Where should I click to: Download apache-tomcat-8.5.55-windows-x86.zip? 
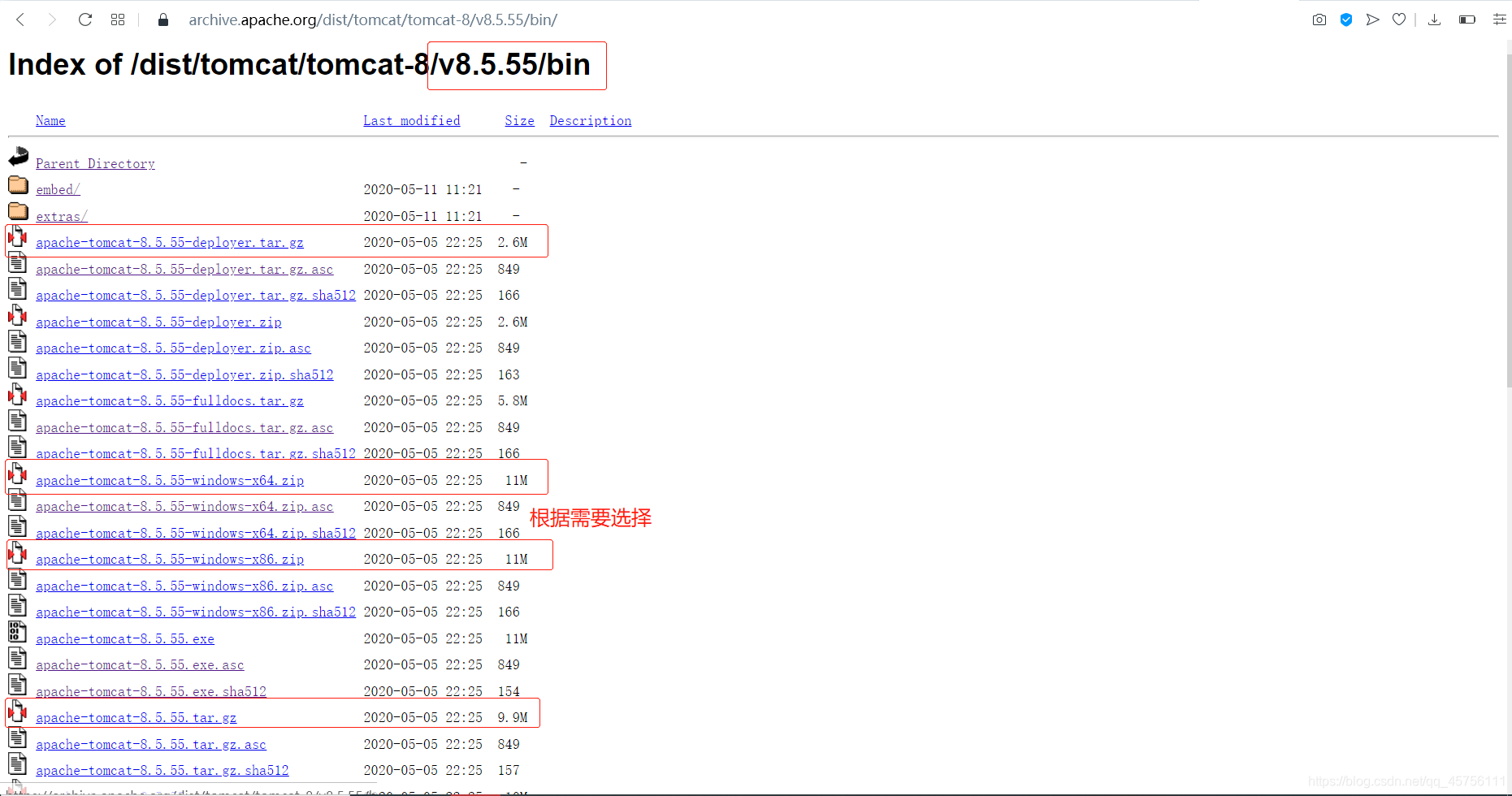(x=170, y=560)
